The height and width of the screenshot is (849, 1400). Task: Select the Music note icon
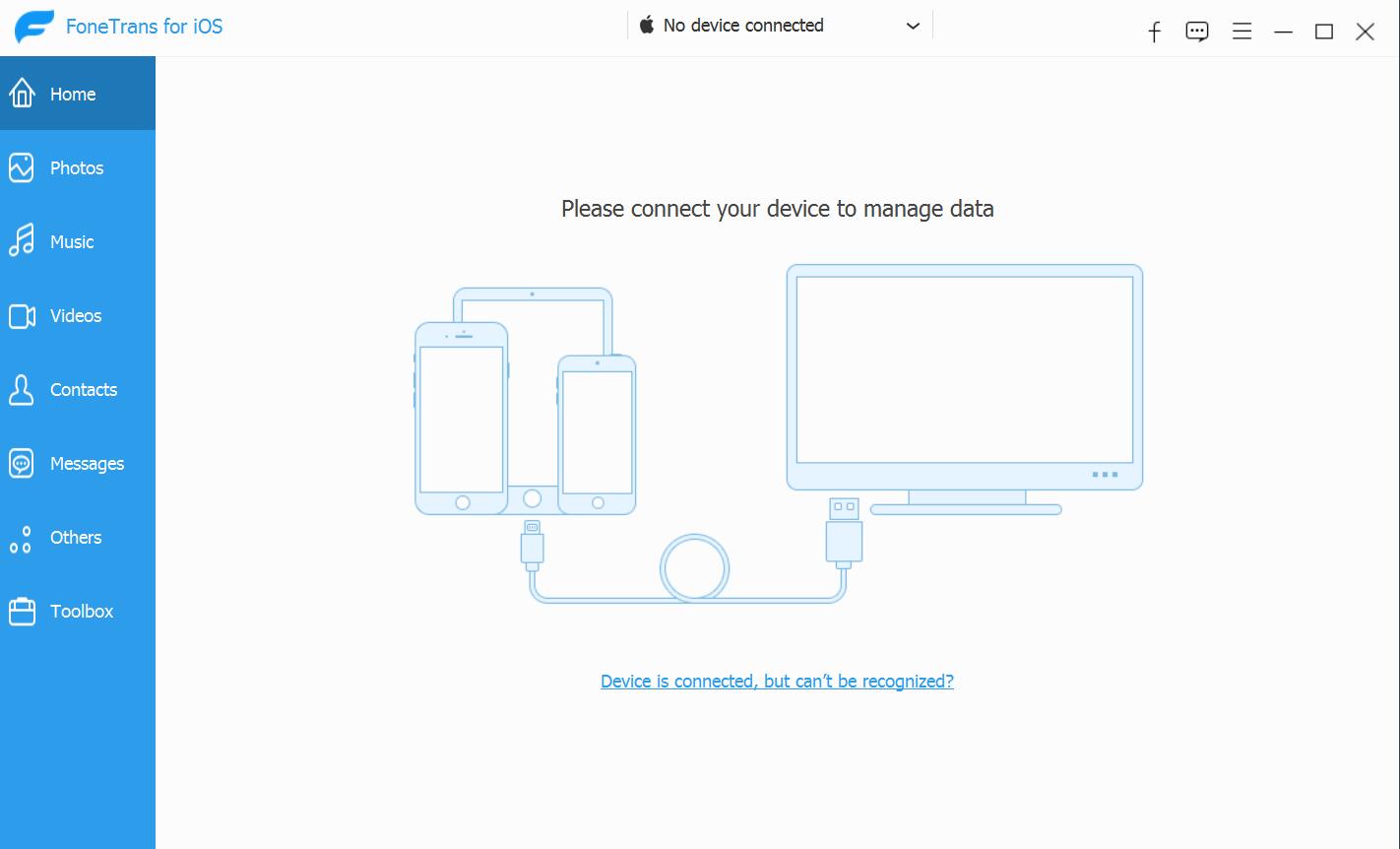[x=22, y=241]
